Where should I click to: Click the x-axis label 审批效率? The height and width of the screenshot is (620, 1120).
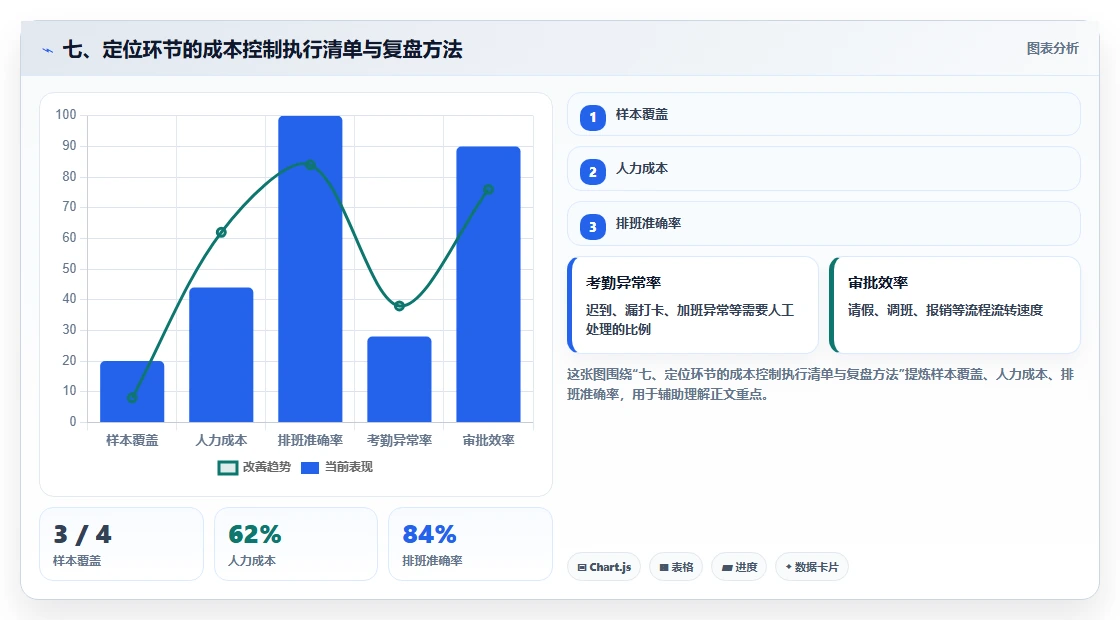(x=489, y=441)
